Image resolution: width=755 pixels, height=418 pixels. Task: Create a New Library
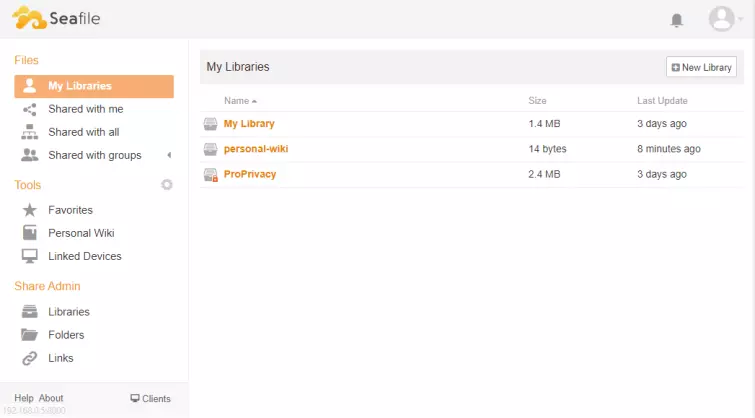click(x=701, y=67)
